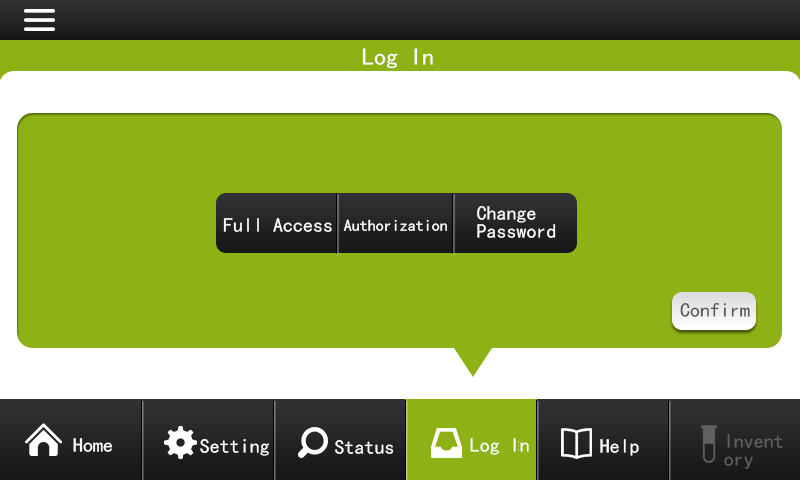This screenshot has height=480, width=800.
Task: Switch to the Setting tab label
Action: click(234, 446)
